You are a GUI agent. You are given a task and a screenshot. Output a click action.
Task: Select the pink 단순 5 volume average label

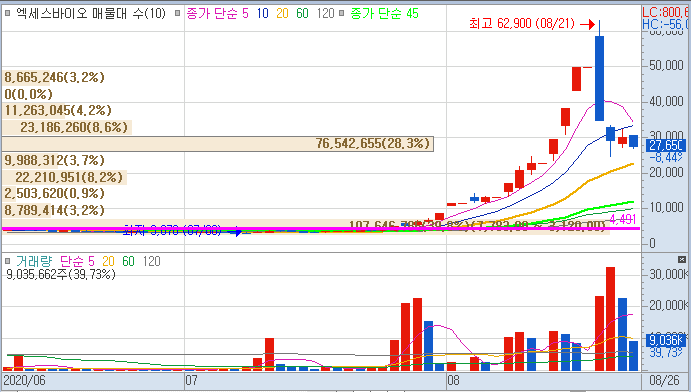point(77,261)
